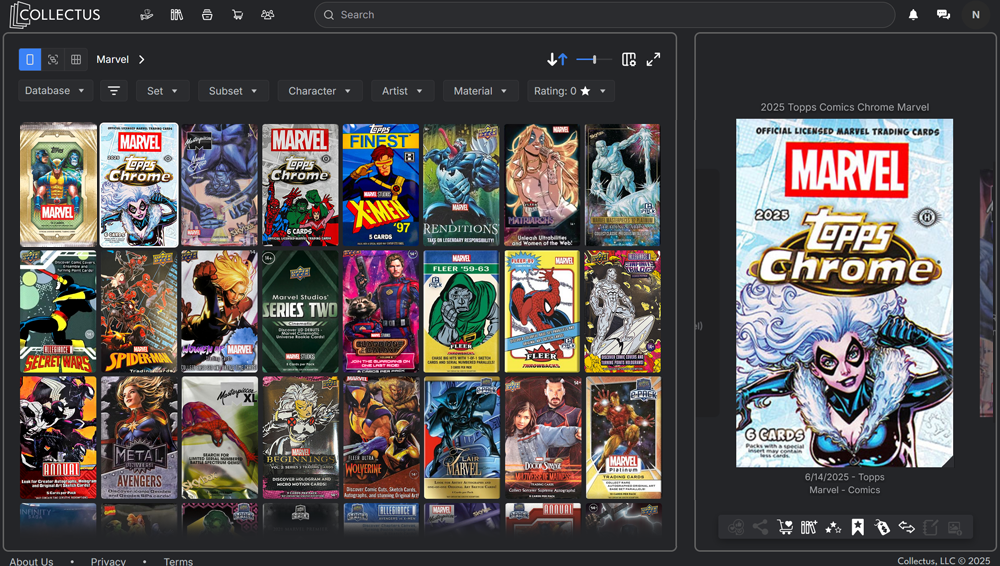Image resolution: width=1000 pixels, height=566 pixels.
Task: Select the Metal Avengers pack thumbnail
Action: pyautogui.click(x=139, y=438)
